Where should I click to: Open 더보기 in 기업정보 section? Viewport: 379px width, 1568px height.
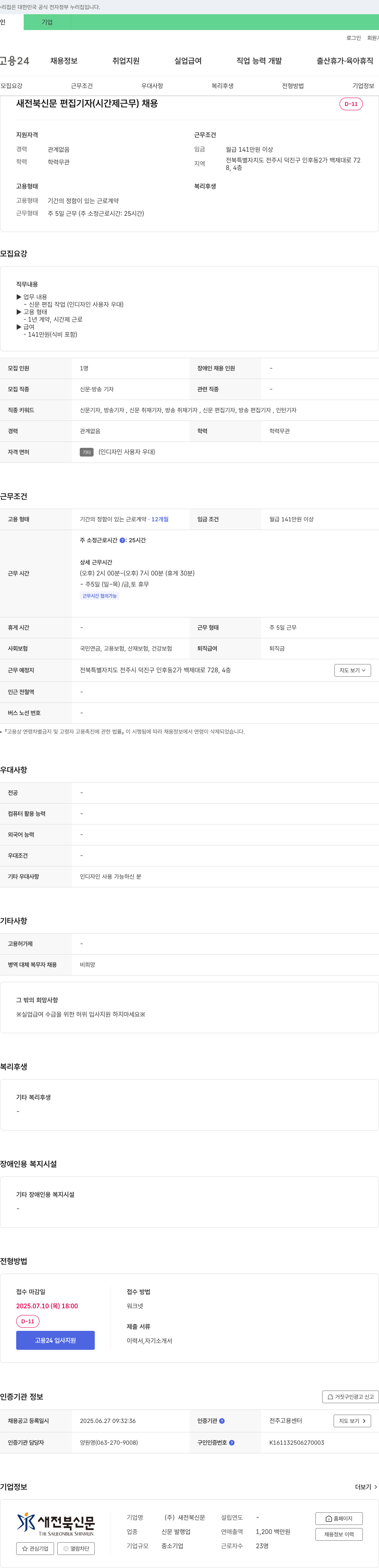(x=366, y=1487)
